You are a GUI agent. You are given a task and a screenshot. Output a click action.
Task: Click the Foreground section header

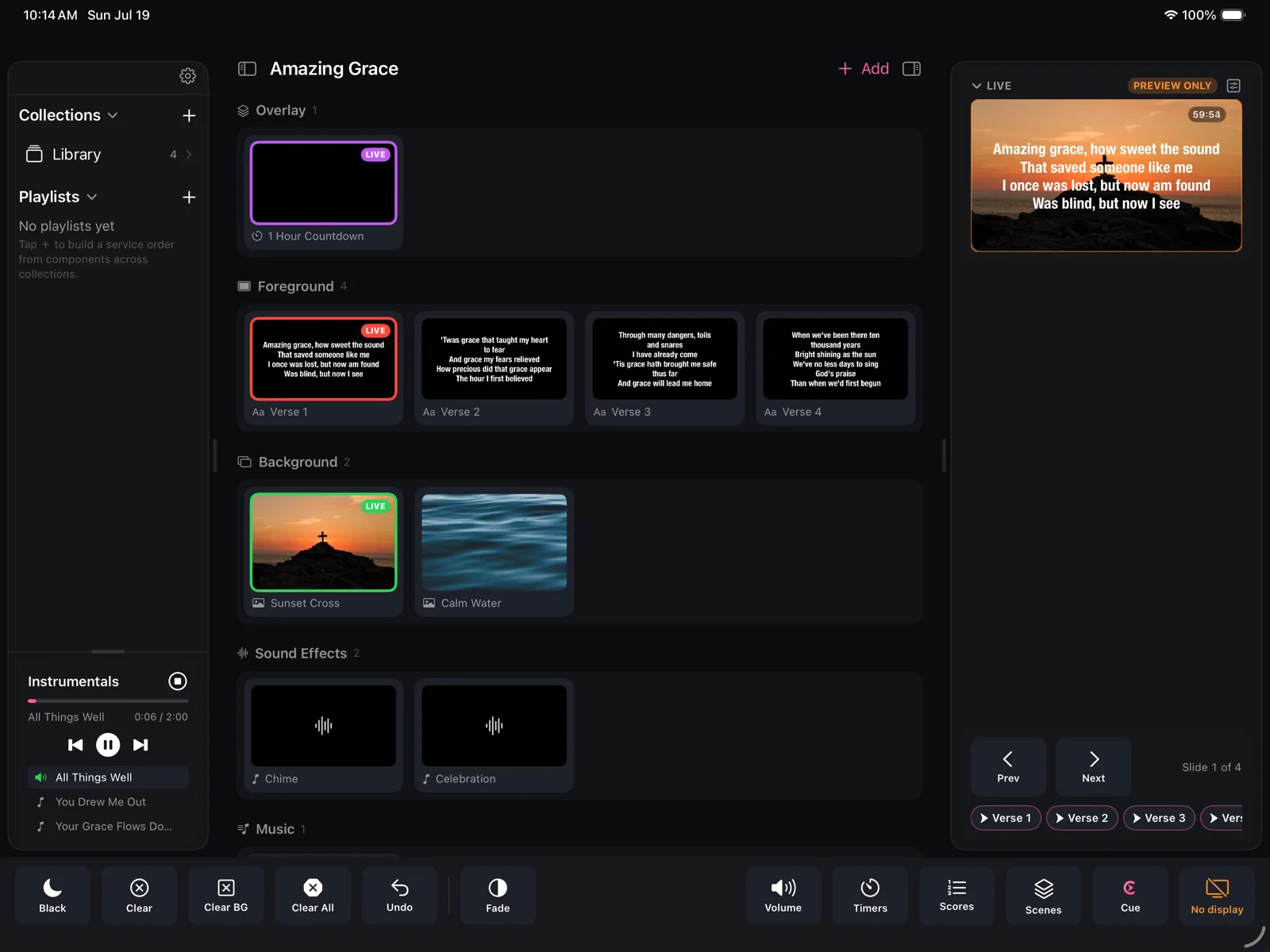[292, 286]
